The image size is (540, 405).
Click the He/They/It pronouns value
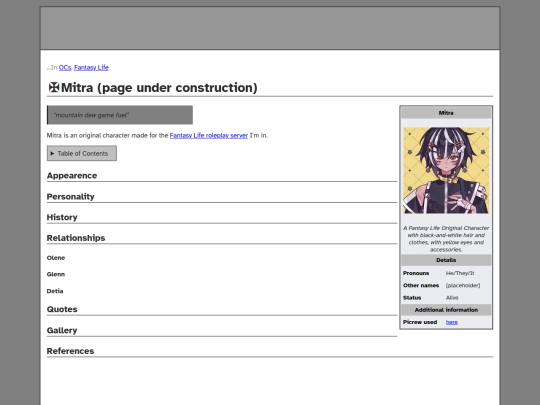point(460,273)
